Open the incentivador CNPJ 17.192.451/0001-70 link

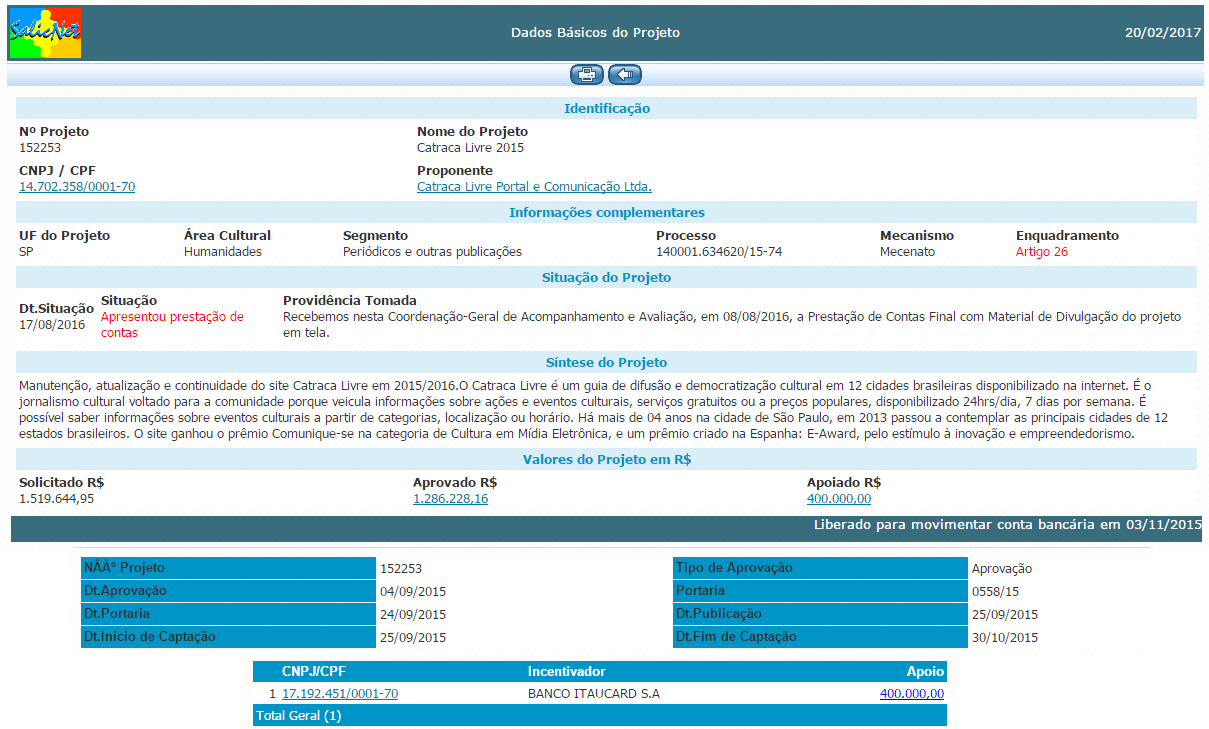[x=340, y=694]
